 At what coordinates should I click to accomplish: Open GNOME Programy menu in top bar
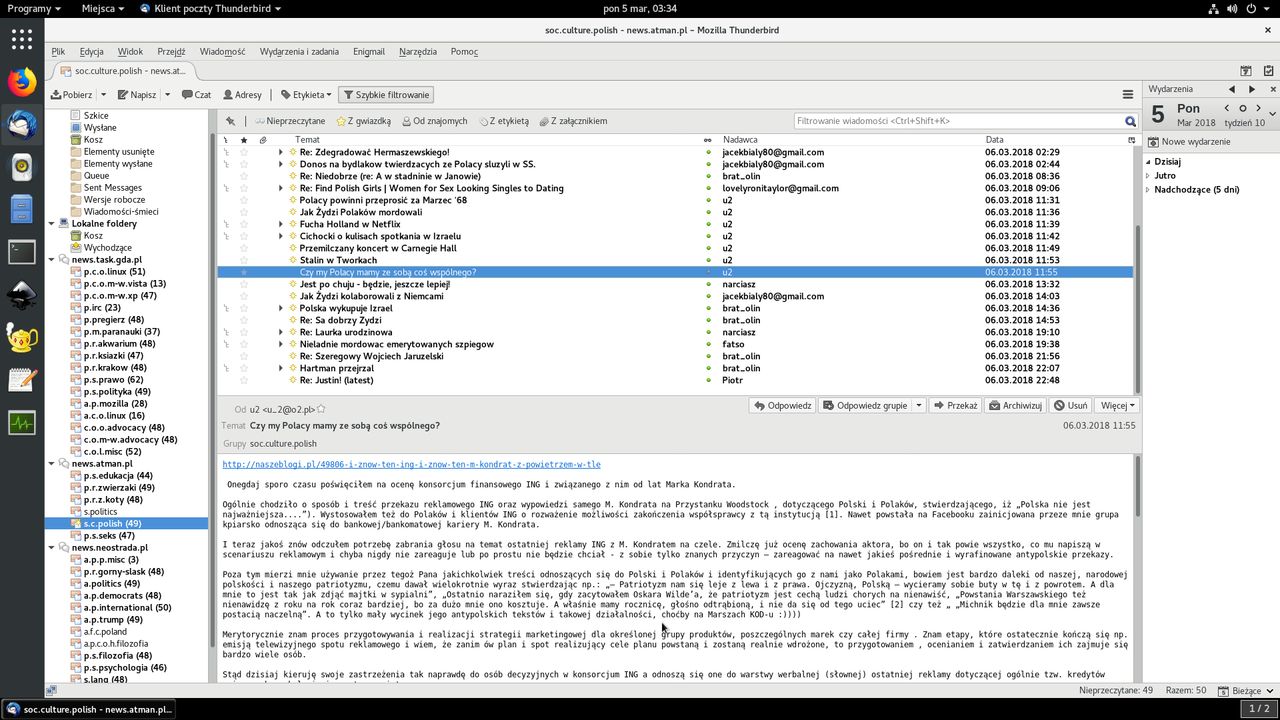coord(33,8)
